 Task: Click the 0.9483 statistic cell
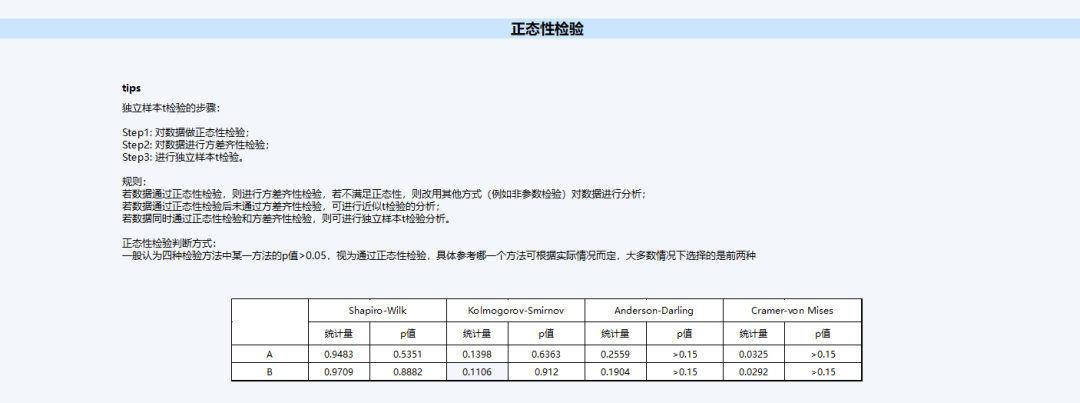click(341, 354)
